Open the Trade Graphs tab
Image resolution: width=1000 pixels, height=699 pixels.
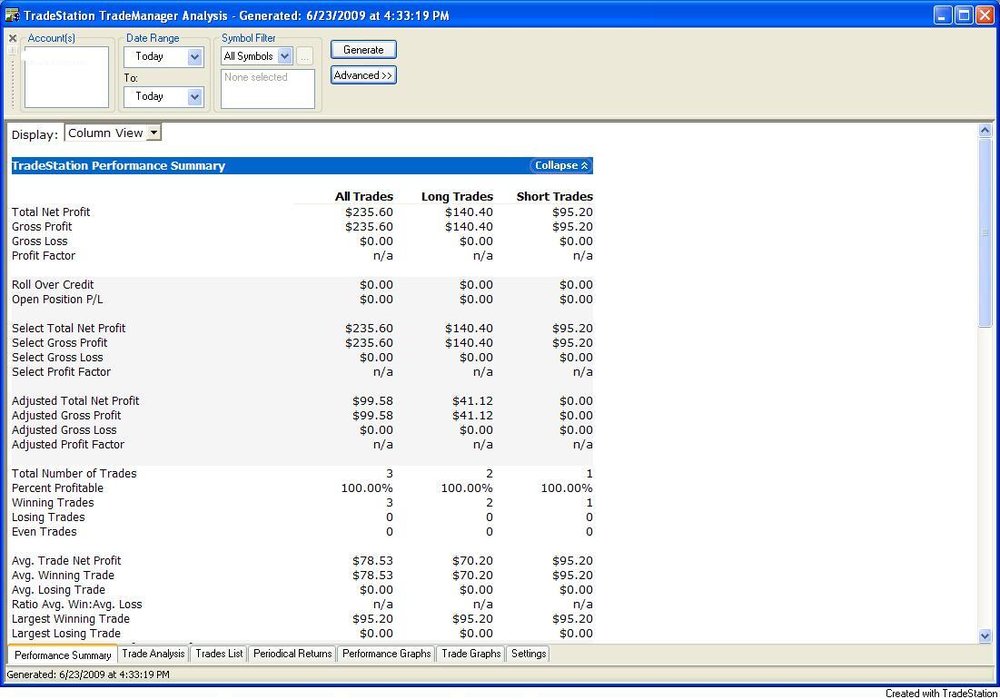click(x=471, y=654)
